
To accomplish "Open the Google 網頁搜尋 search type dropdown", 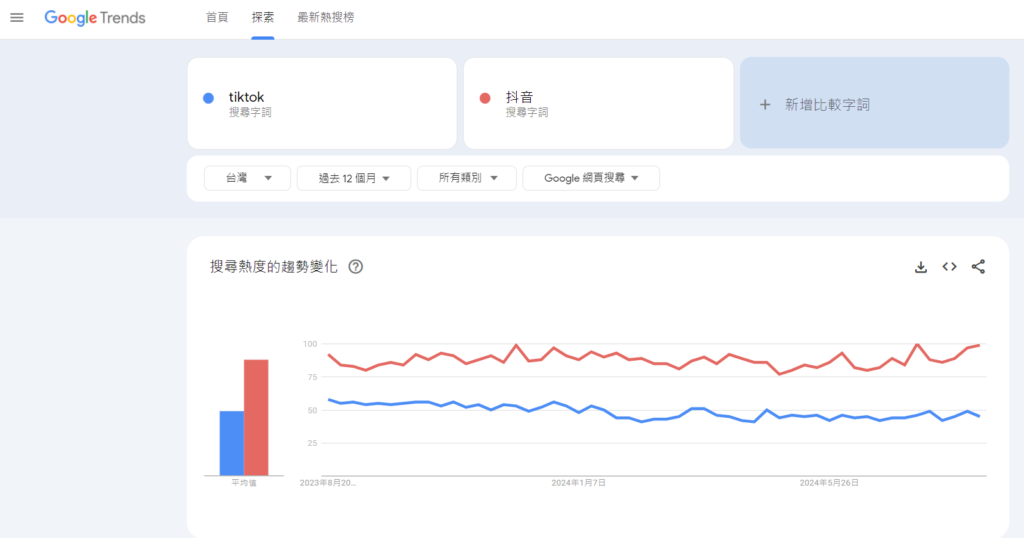I will pos(591,178).
